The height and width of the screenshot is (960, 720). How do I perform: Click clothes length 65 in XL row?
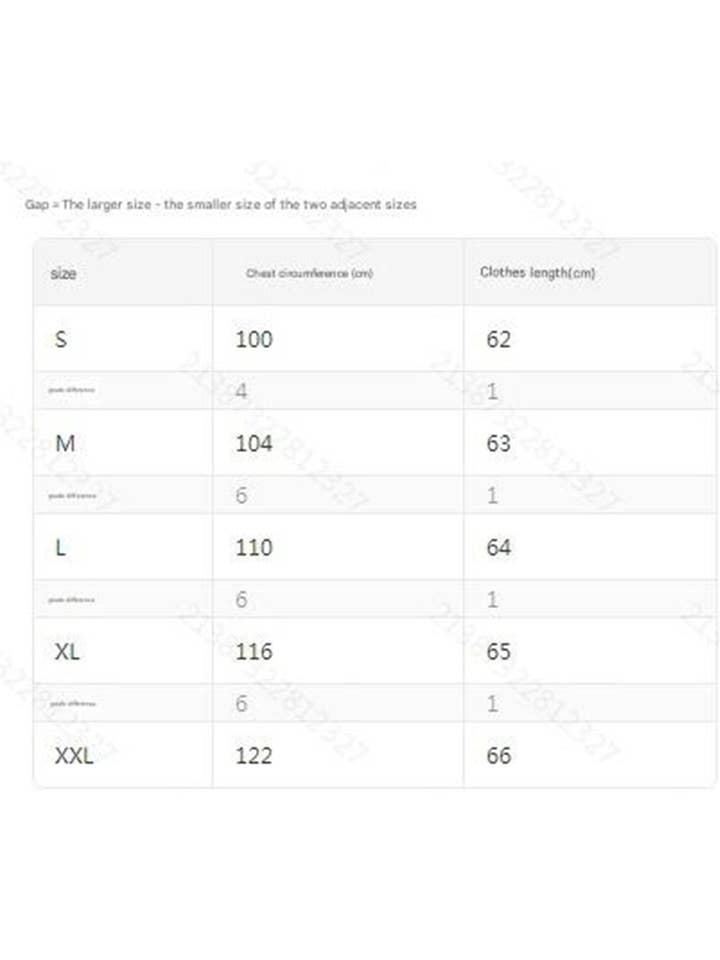498,651
